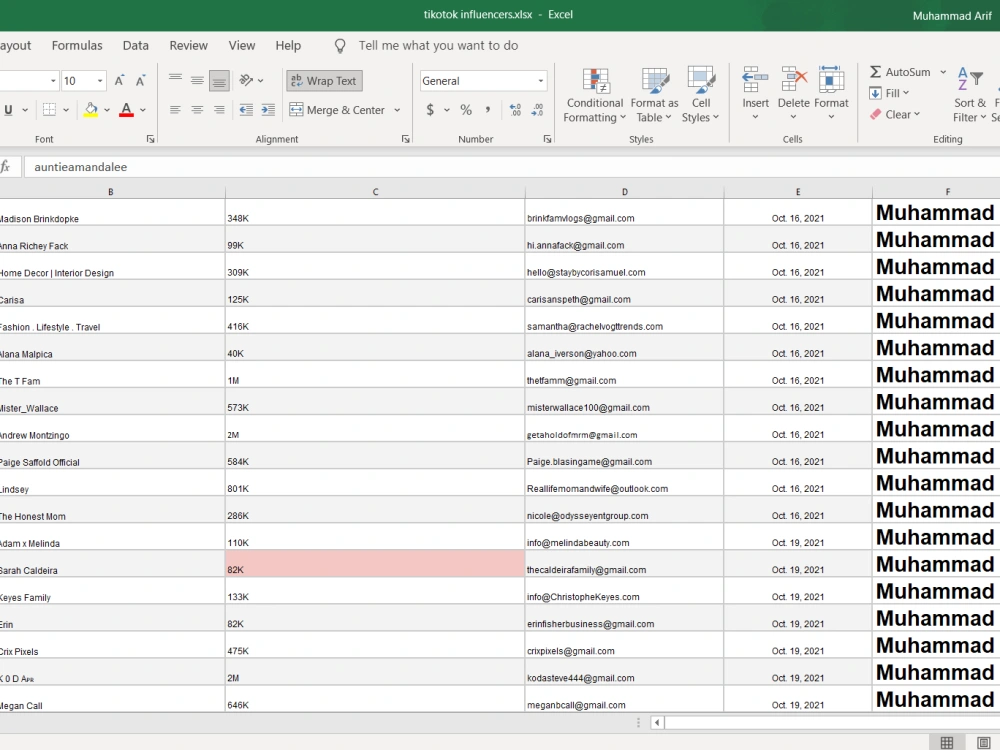
Task: Click Delete cells icon
Action: coord(794,80)
